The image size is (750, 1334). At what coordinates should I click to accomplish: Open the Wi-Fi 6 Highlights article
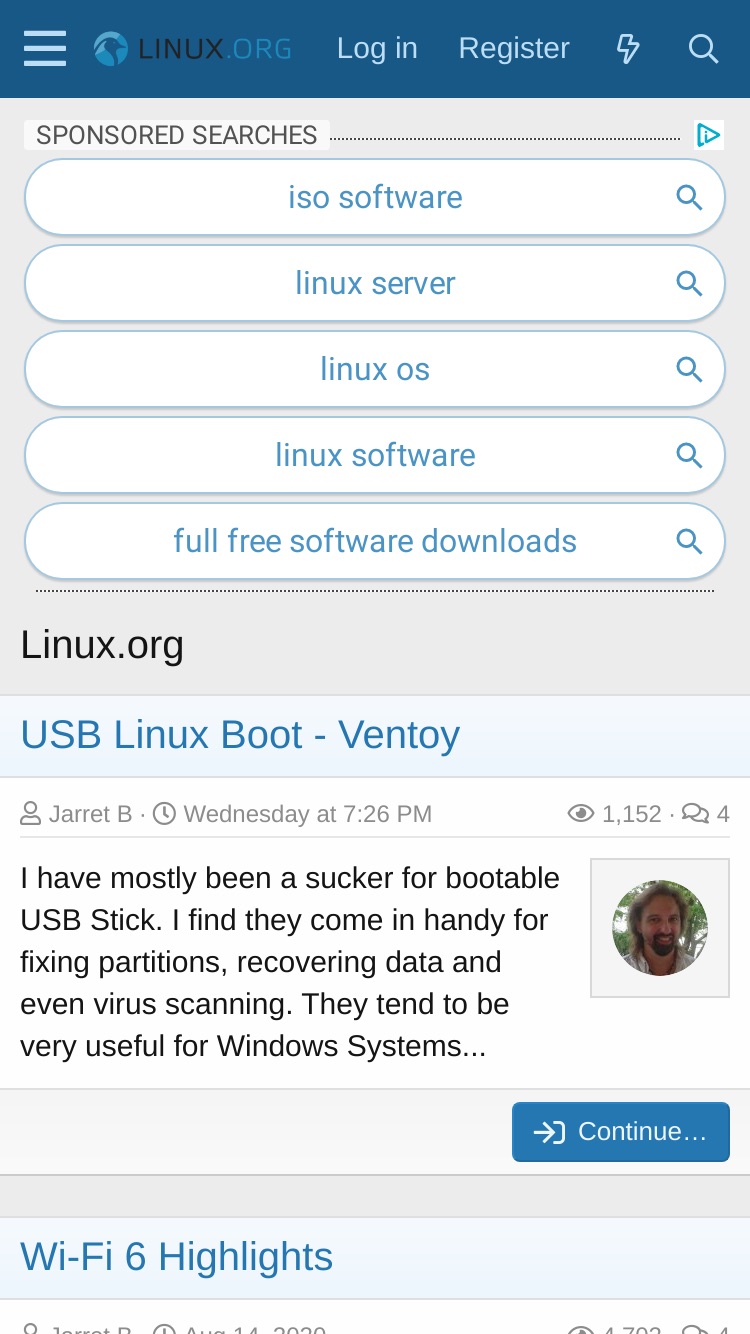pos(176,1257)
